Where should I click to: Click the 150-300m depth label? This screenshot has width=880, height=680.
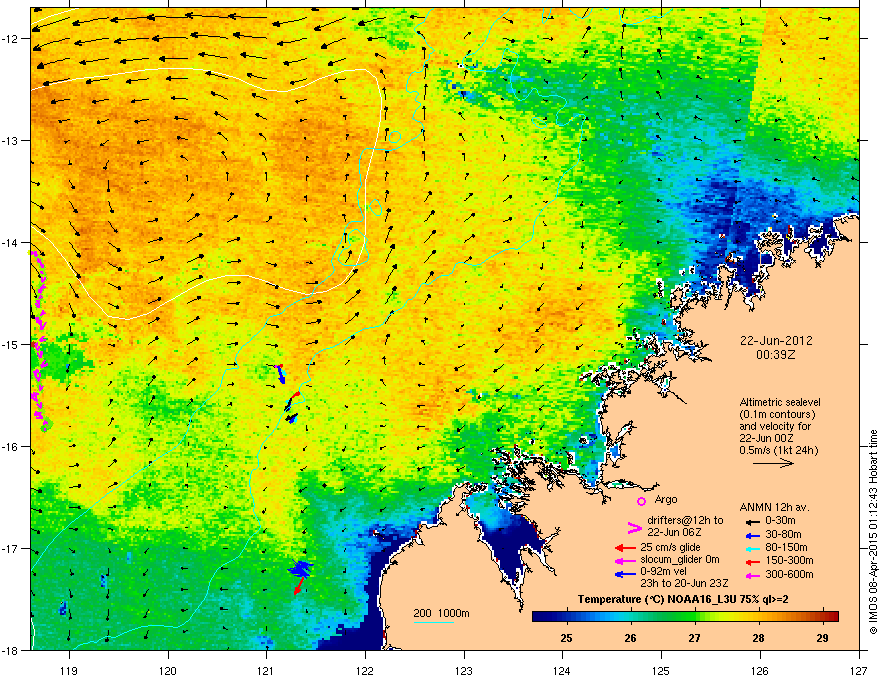click(x=789, y=560)
